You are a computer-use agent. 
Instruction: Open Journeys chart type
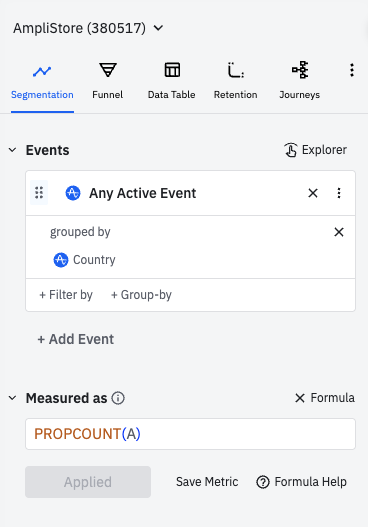[299, 81]
